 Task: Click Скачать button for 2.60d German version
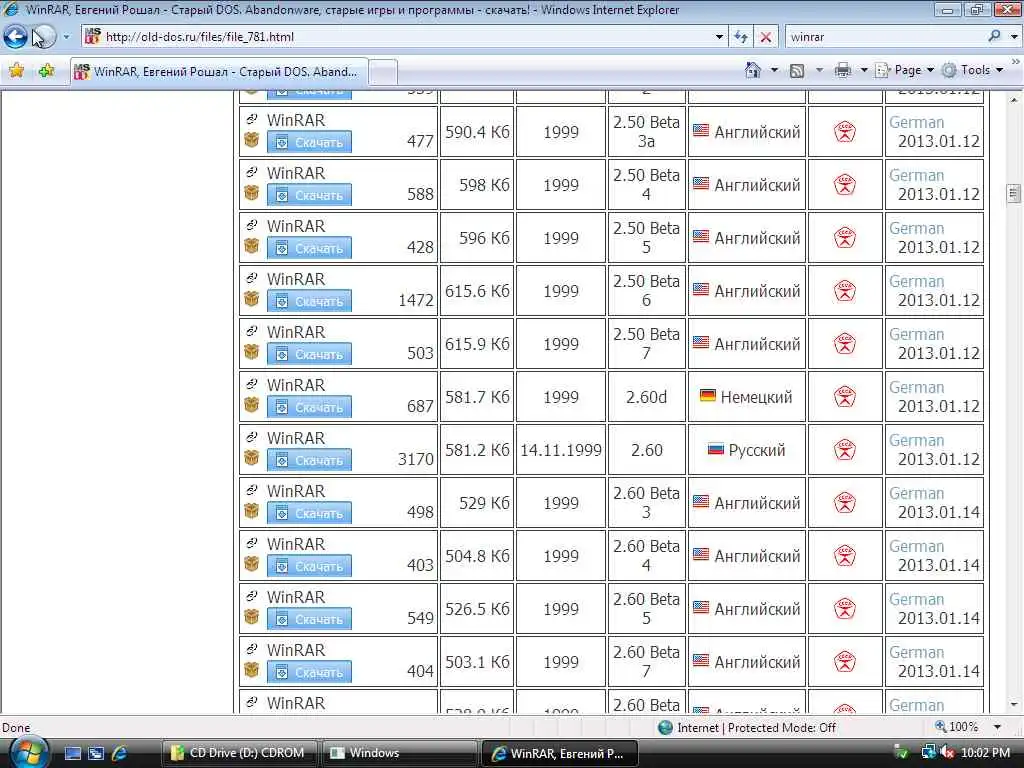309,407
